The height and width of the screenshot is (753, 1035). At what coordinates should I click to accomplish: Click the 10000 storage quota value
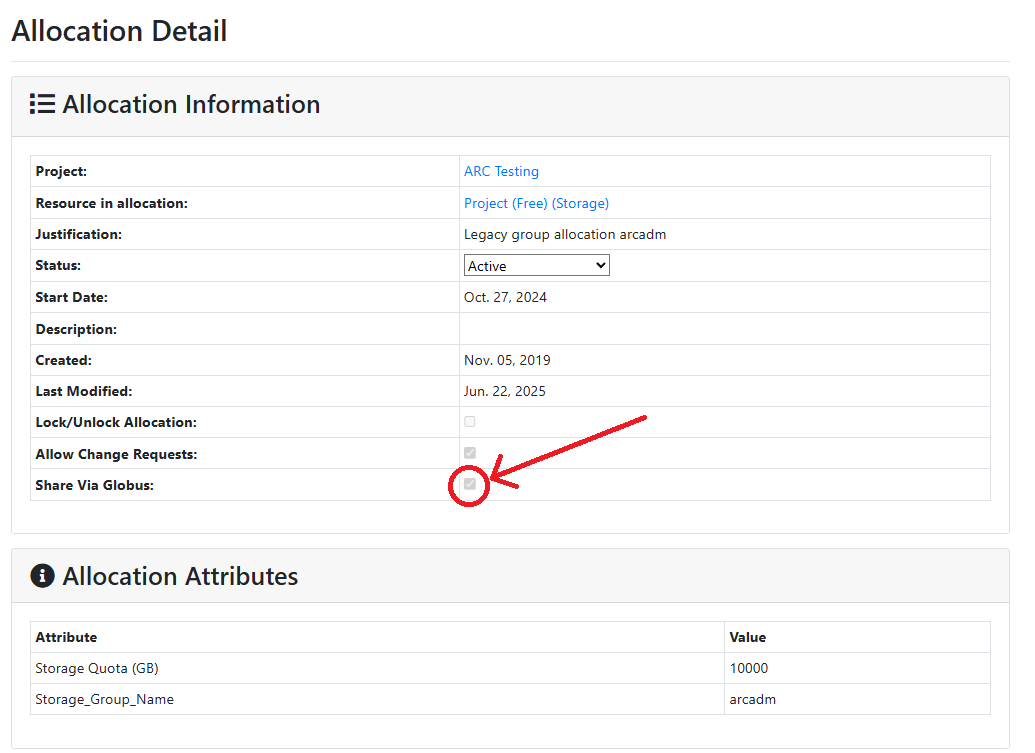click(749, 668)
